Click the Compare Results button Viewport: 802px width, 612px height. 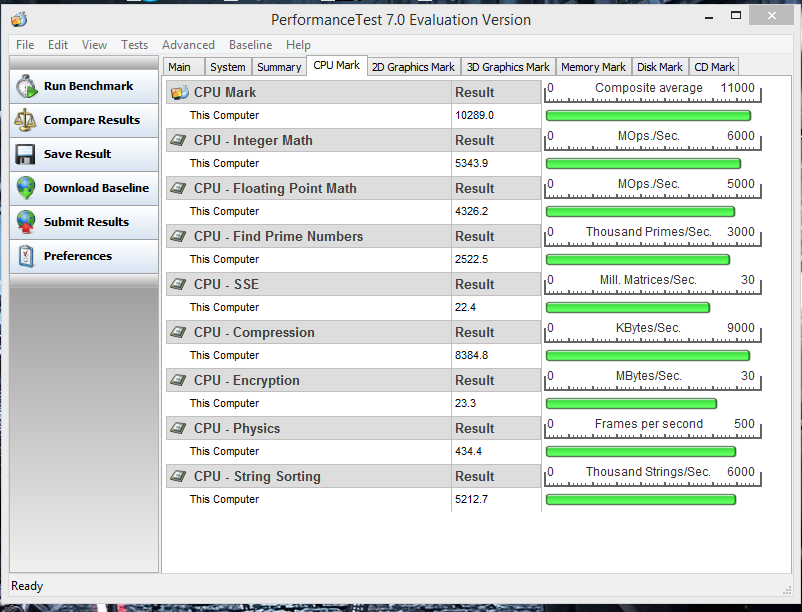tap(84, 120)
